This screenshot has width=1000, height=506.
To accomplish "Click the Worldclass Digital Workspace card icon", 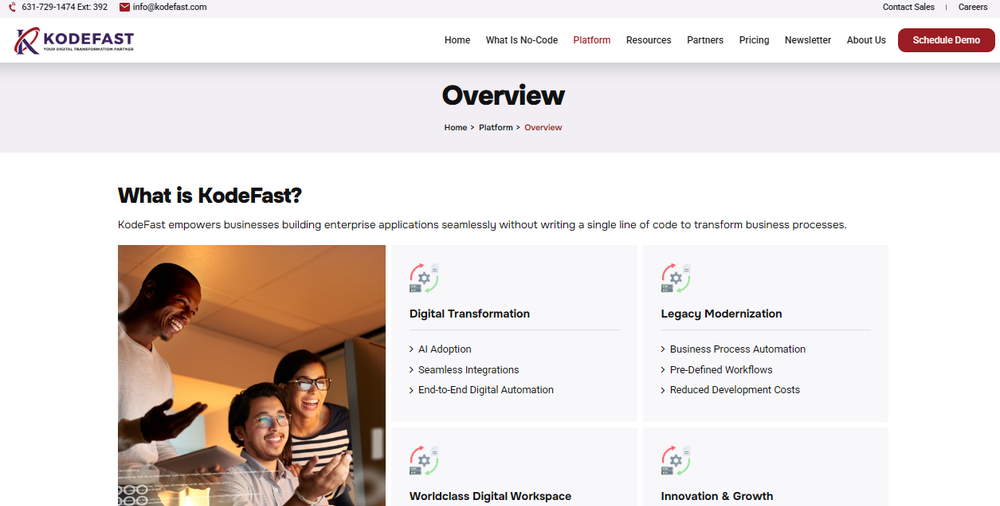I will pyautogui.click(x=424, y=461).
